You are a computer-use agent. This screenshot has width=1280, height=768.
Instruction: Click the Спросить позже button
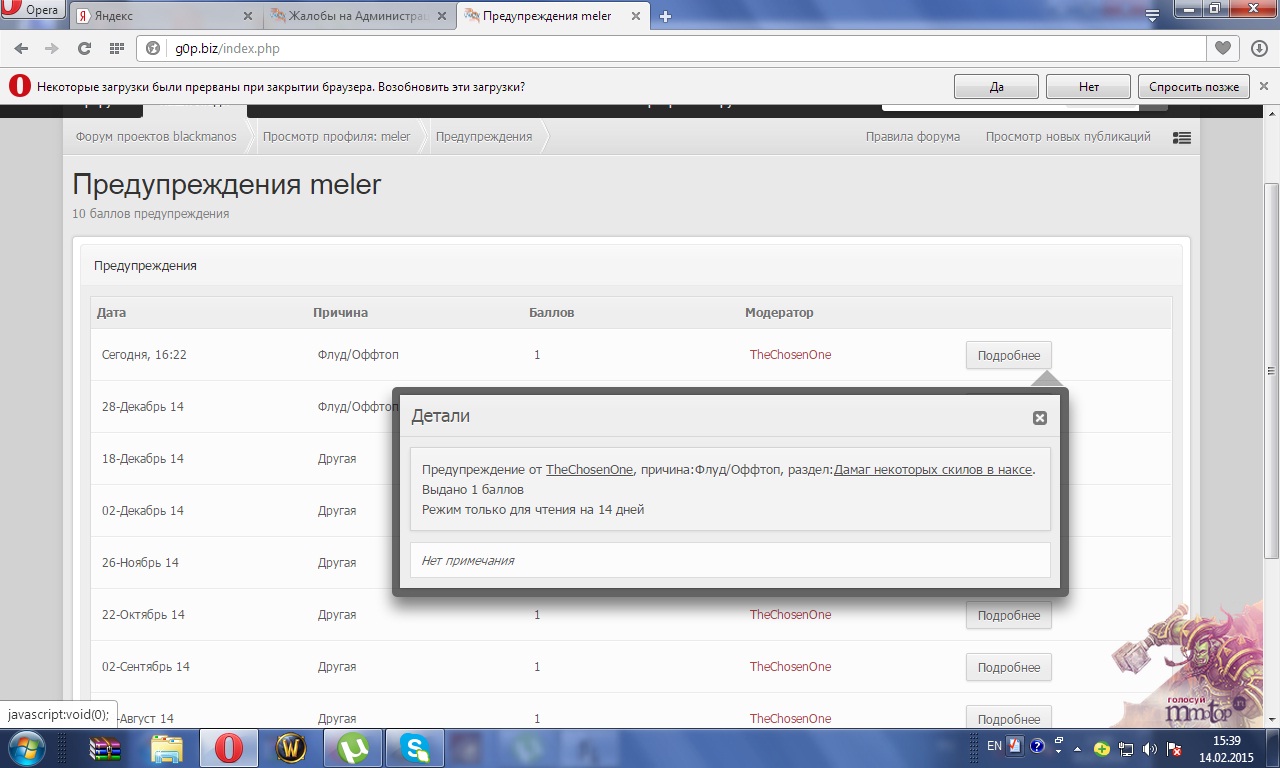tap(1193, 87)
